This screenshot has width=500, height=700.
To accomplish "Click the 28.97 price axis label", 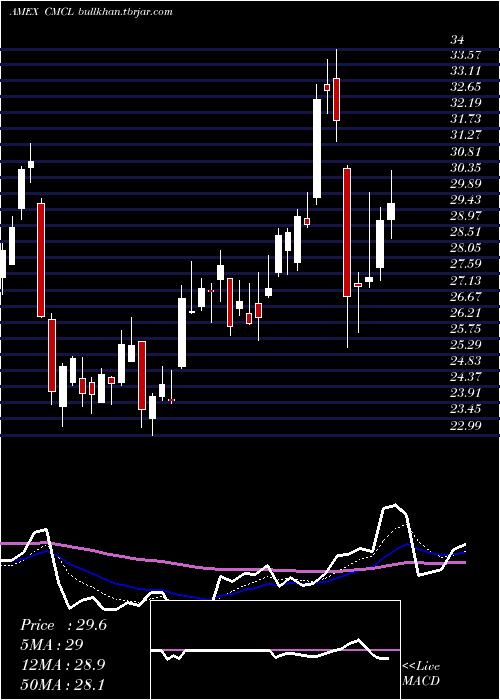I will point(465,216).
